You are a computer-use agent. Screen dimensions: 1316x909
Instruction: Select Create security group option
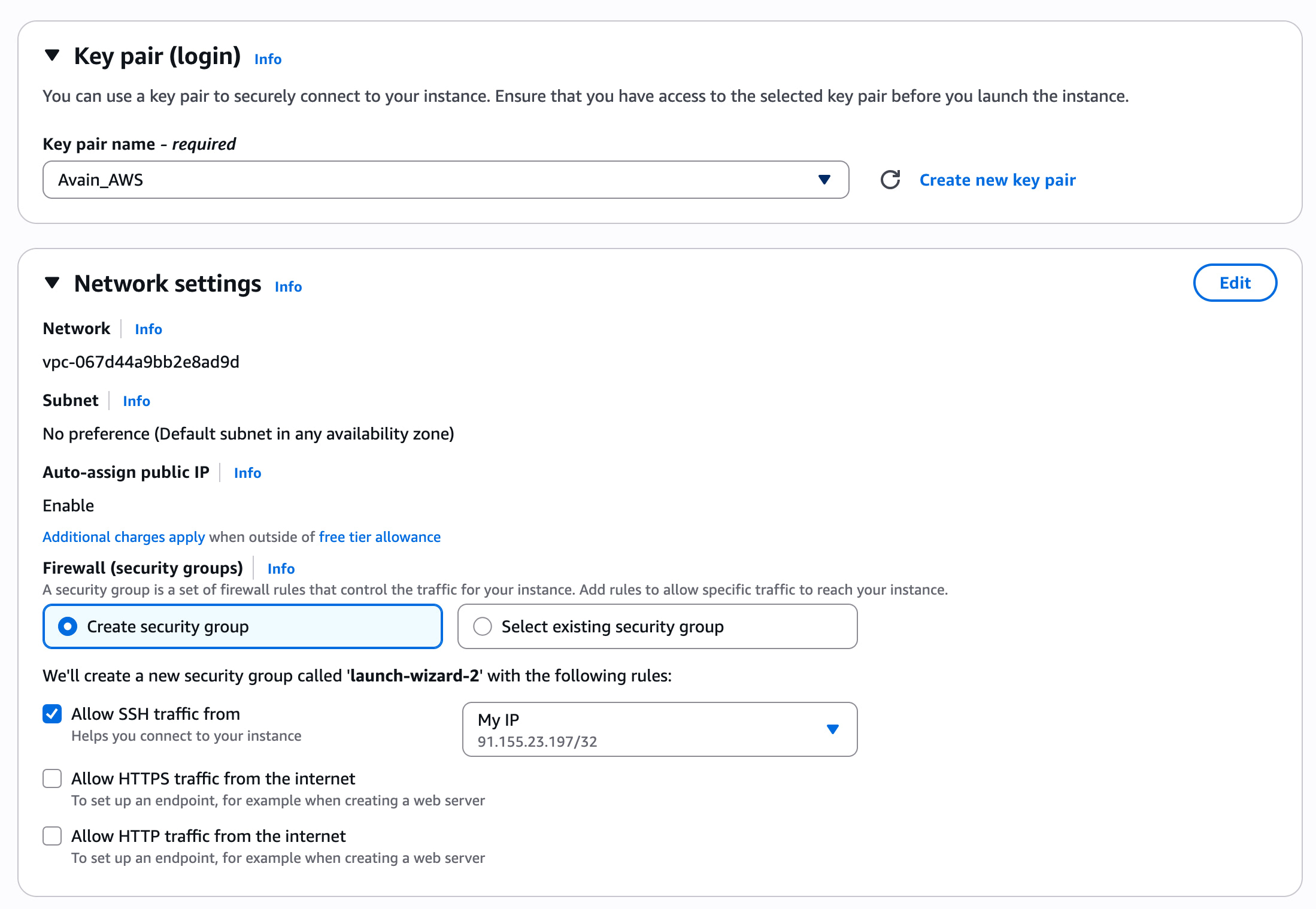68,626
